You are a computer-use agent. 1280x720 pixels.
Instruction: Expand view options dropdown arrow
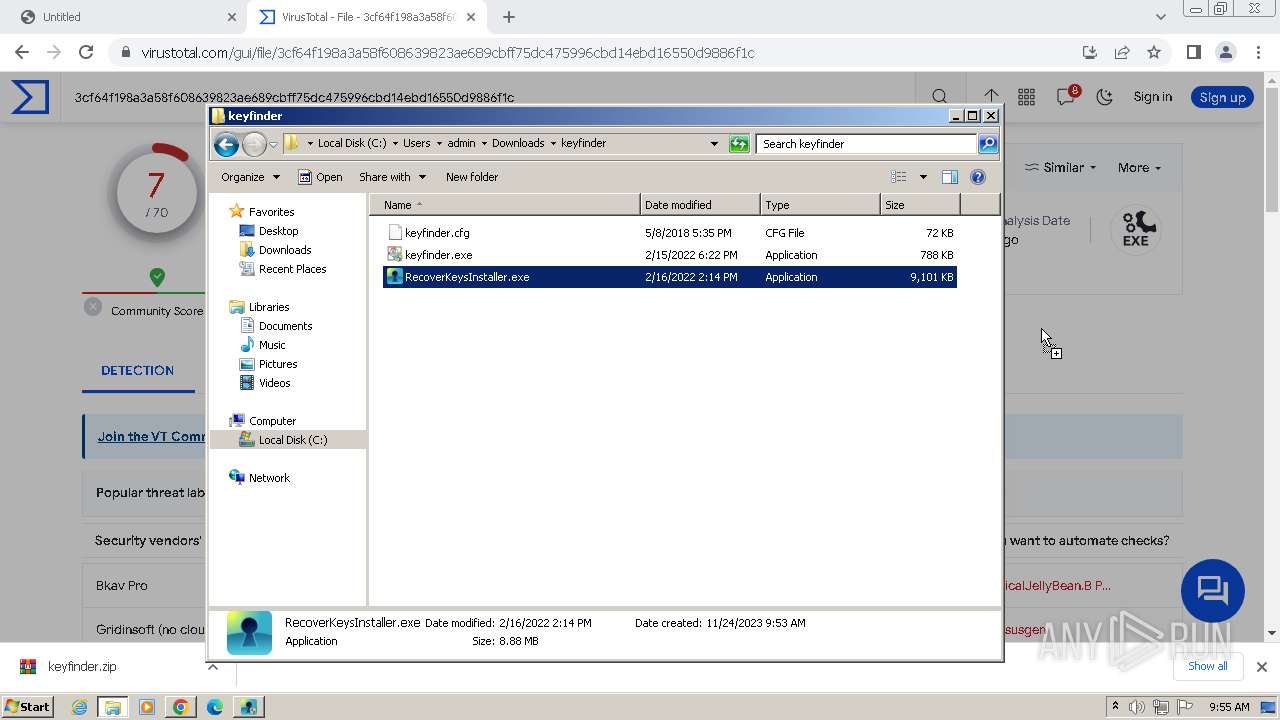pyautogui.click(x=923, y=177)
